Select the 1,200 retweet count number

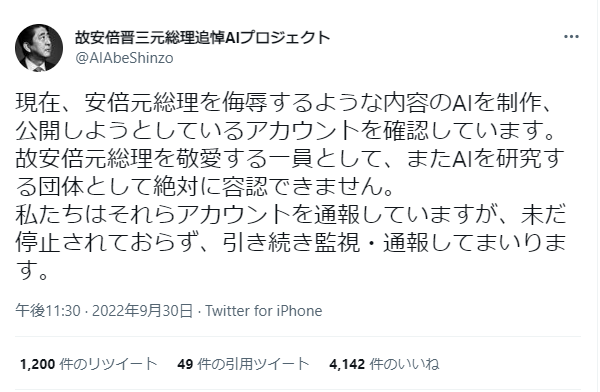click(x=37, y=364)
